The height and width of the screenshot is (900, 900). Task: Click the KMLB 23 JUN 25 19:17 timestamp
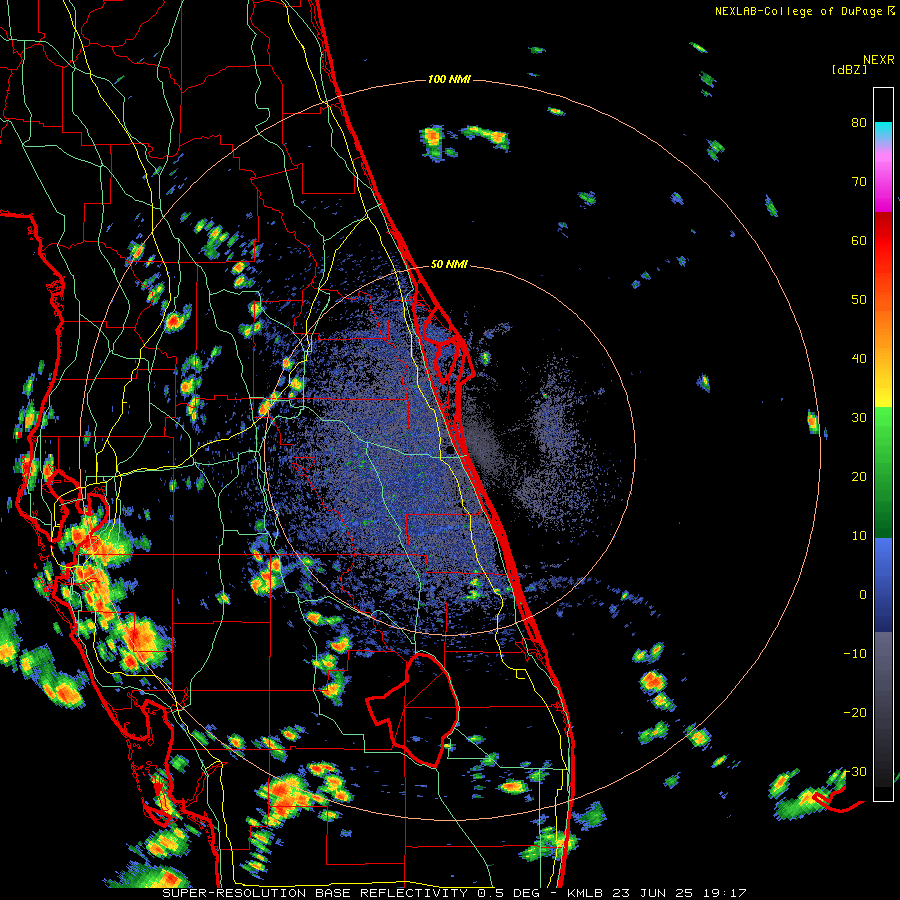click(x=657, y=893)
